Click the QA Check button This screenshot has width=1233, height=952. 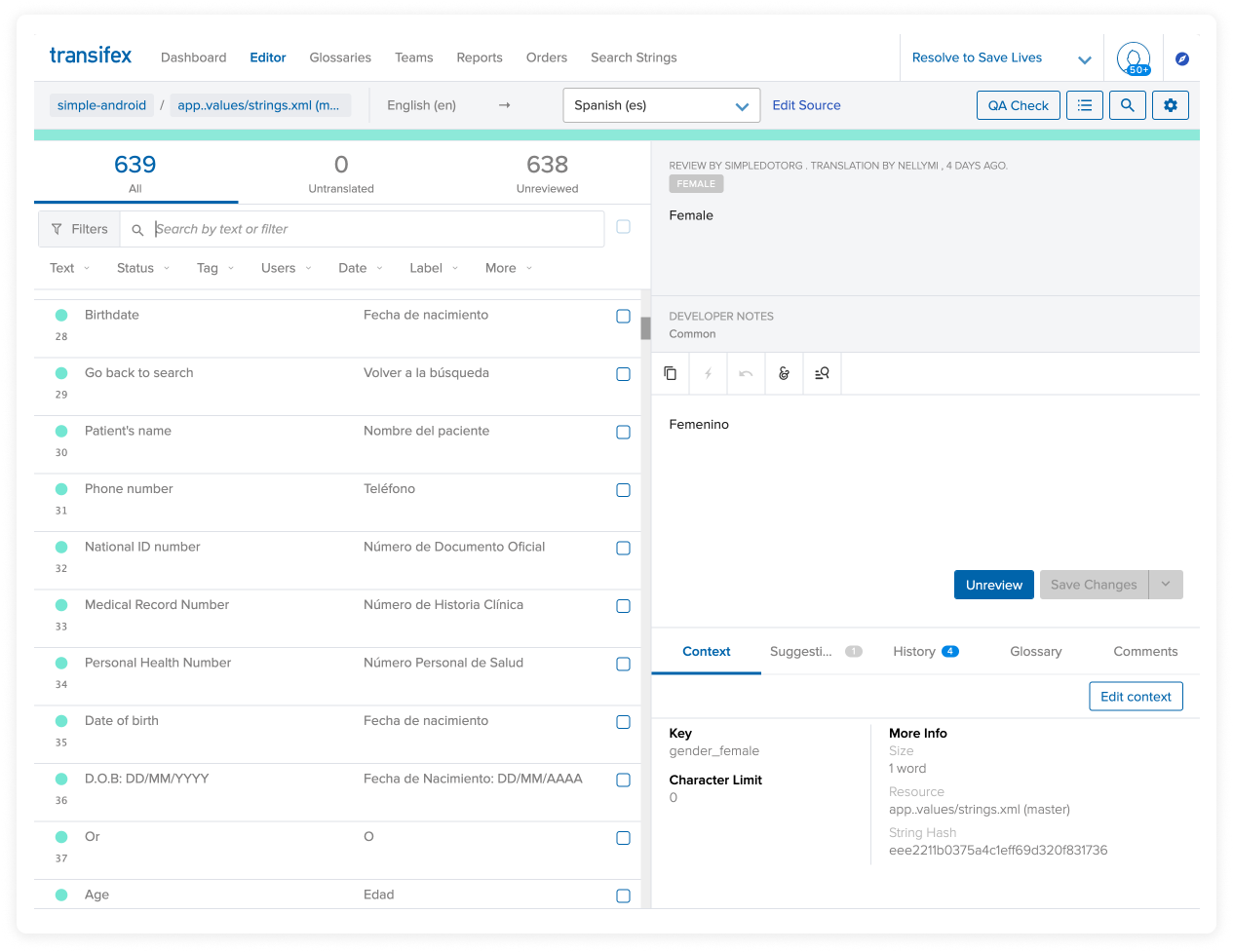coord(1019,105)
